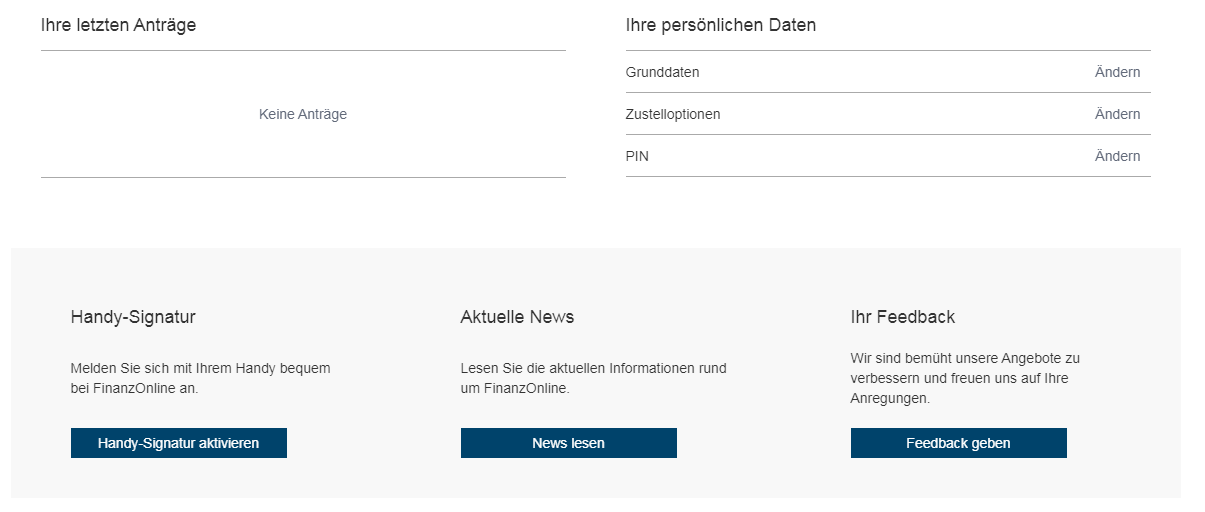Click the Lesen Sie die aktuellen Informationen text

(594, 378)
